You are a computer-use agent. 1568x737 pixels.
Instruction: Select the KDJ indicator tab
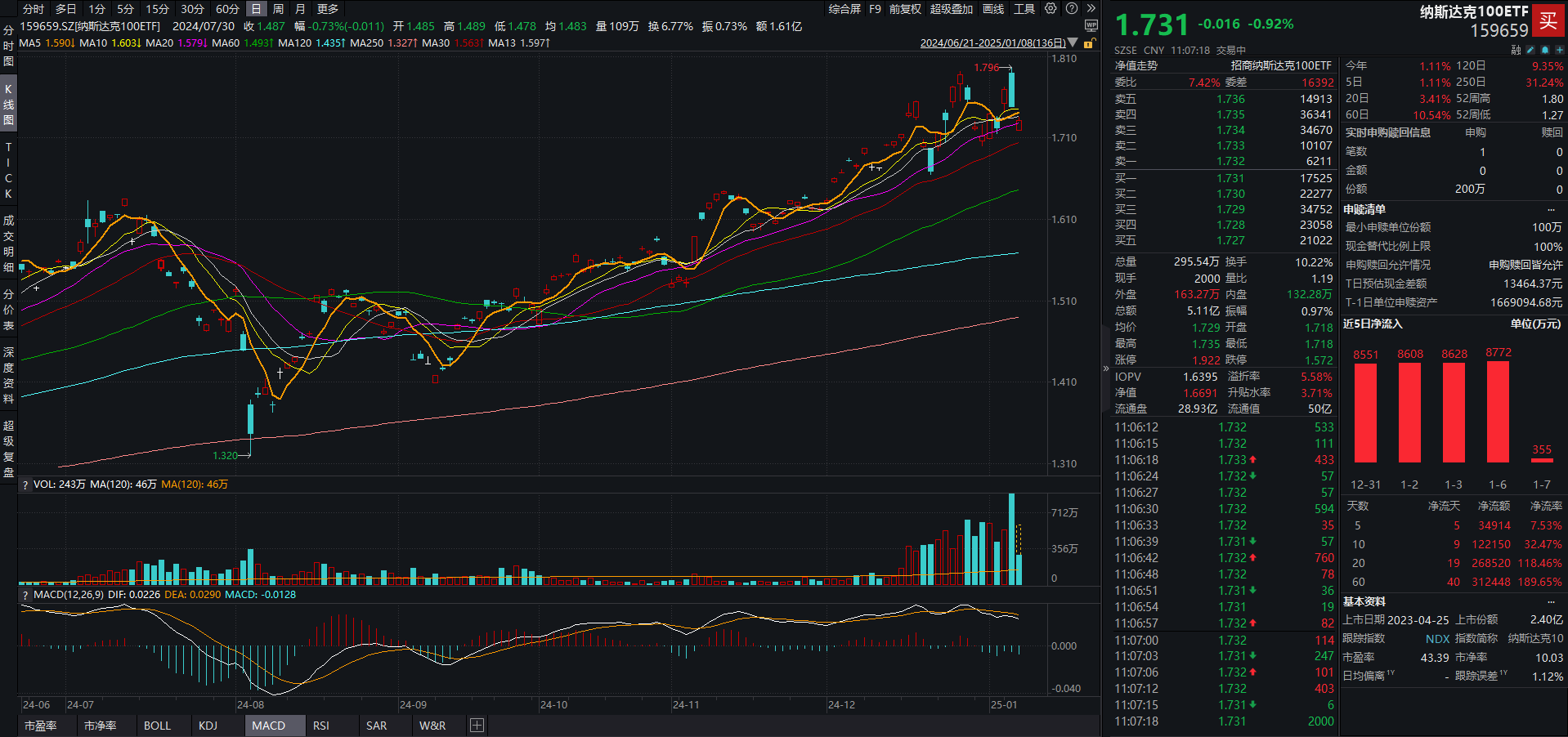point(208,726)
